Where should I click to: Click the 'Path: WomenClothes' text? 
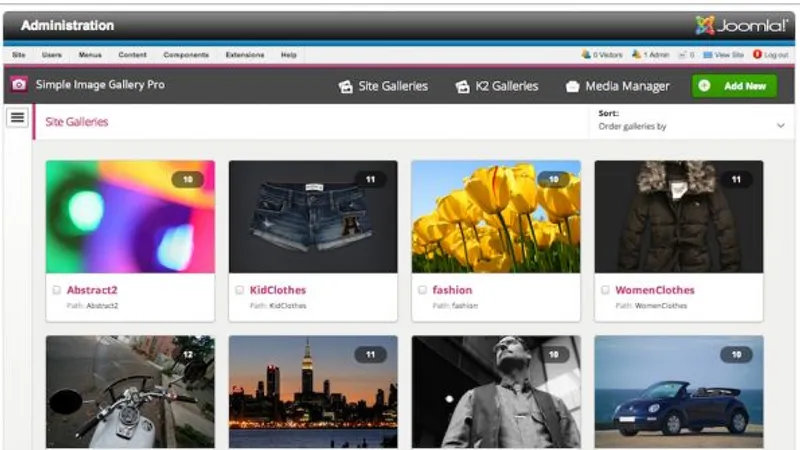click(x=651, y=306)
